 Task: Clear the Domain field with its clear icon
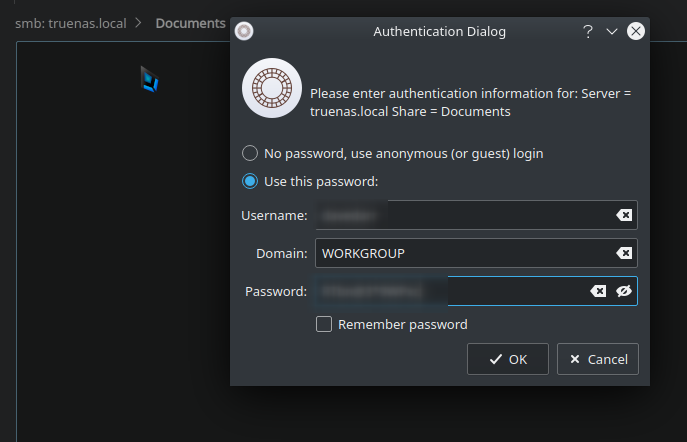pos(624,253)
